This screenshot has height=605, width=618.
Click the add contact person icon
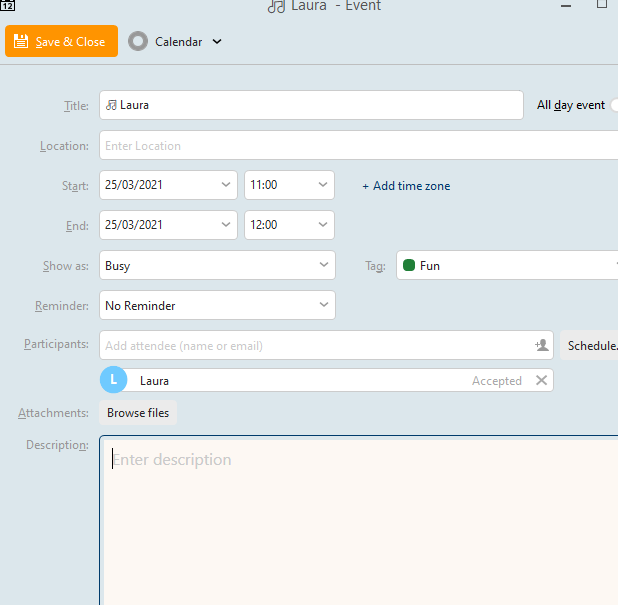542,345
